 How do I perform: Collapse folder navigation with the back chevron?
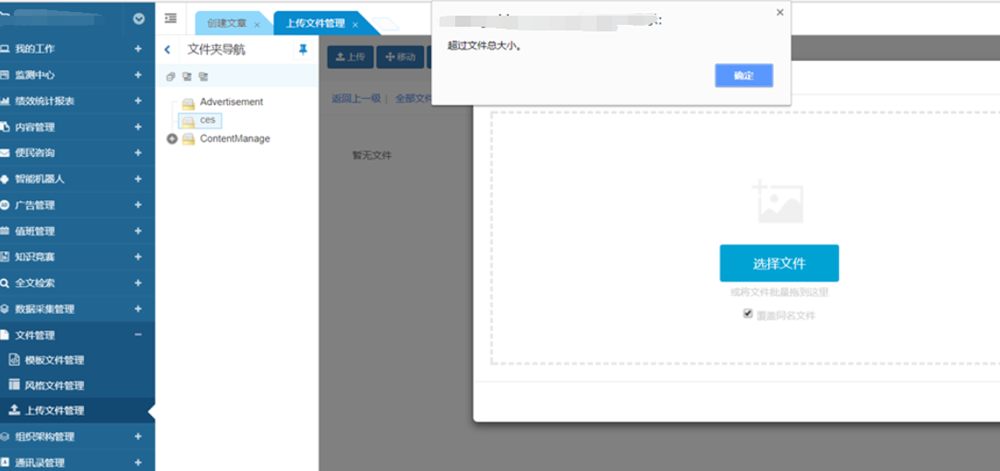167,50
